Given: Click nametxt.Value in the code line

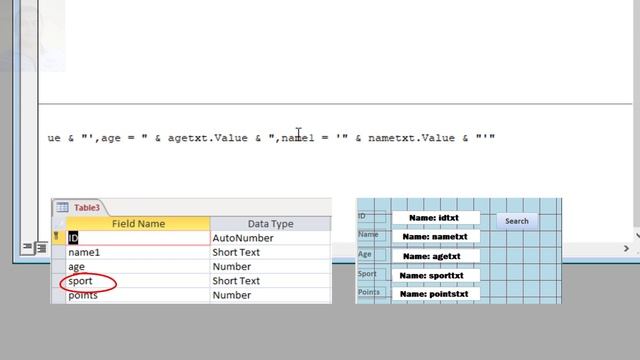Looking at the screenshot, I should click(411, 138).
